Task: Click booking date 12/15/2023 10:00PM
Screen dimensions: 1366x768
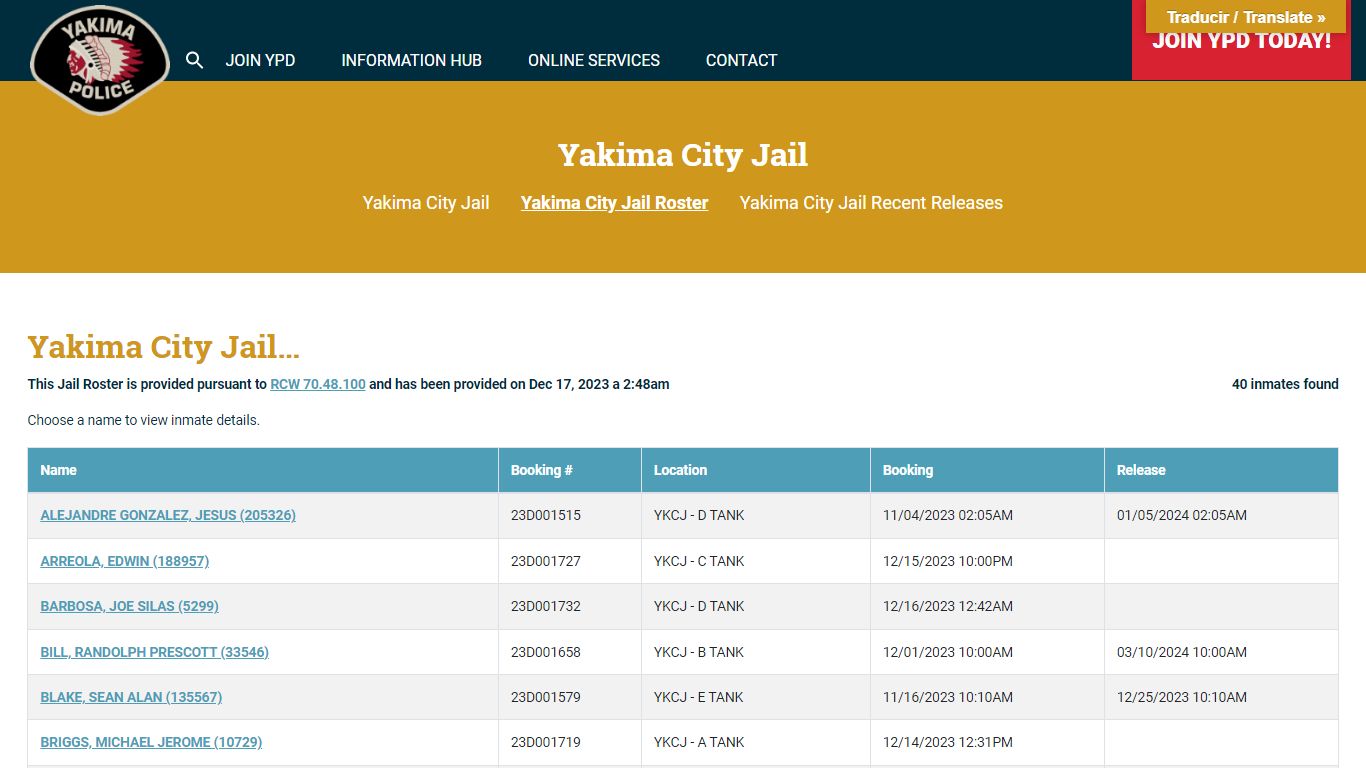Action: [948, 561]
